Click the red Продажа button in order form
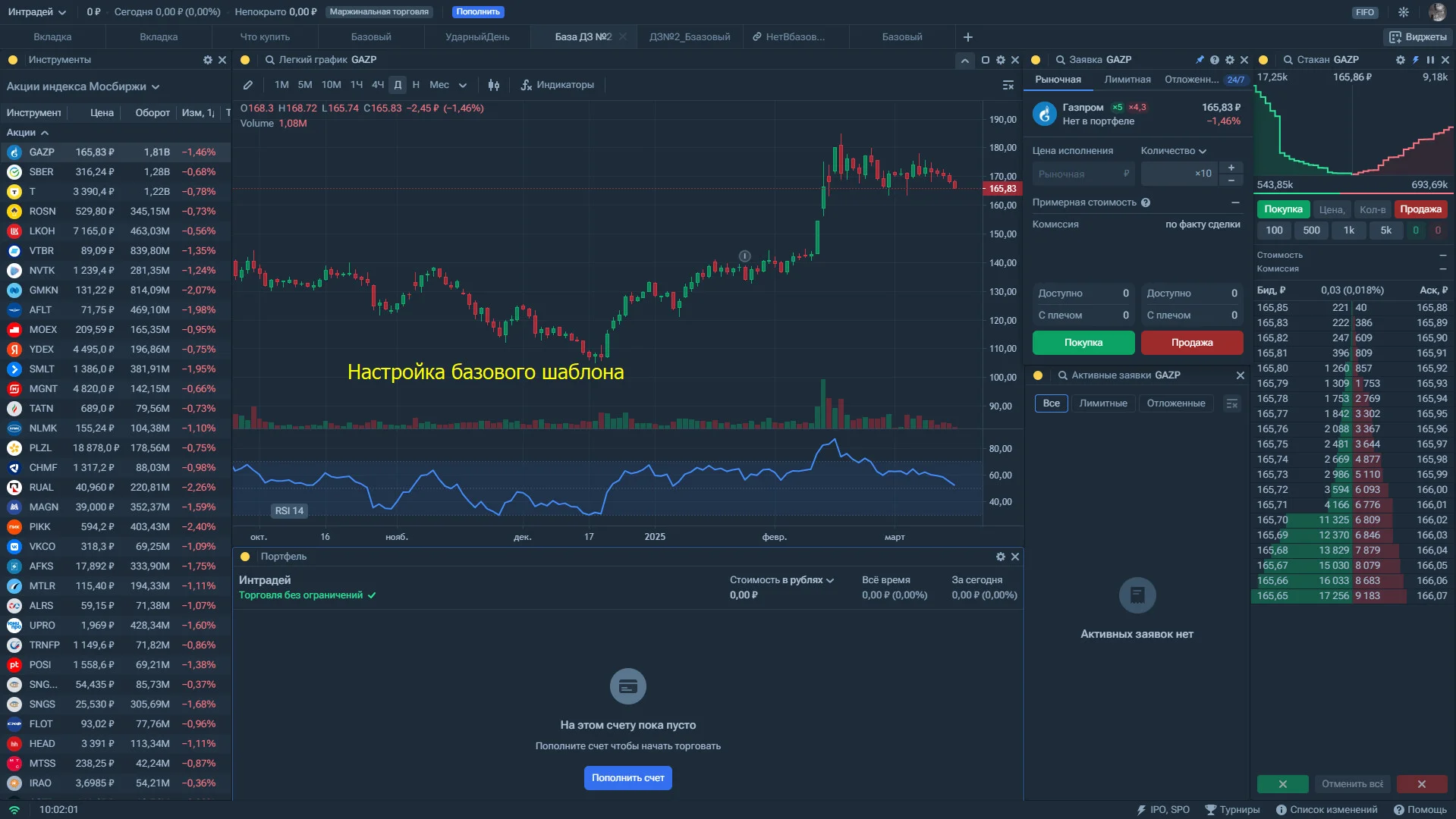 point(1192,343)
